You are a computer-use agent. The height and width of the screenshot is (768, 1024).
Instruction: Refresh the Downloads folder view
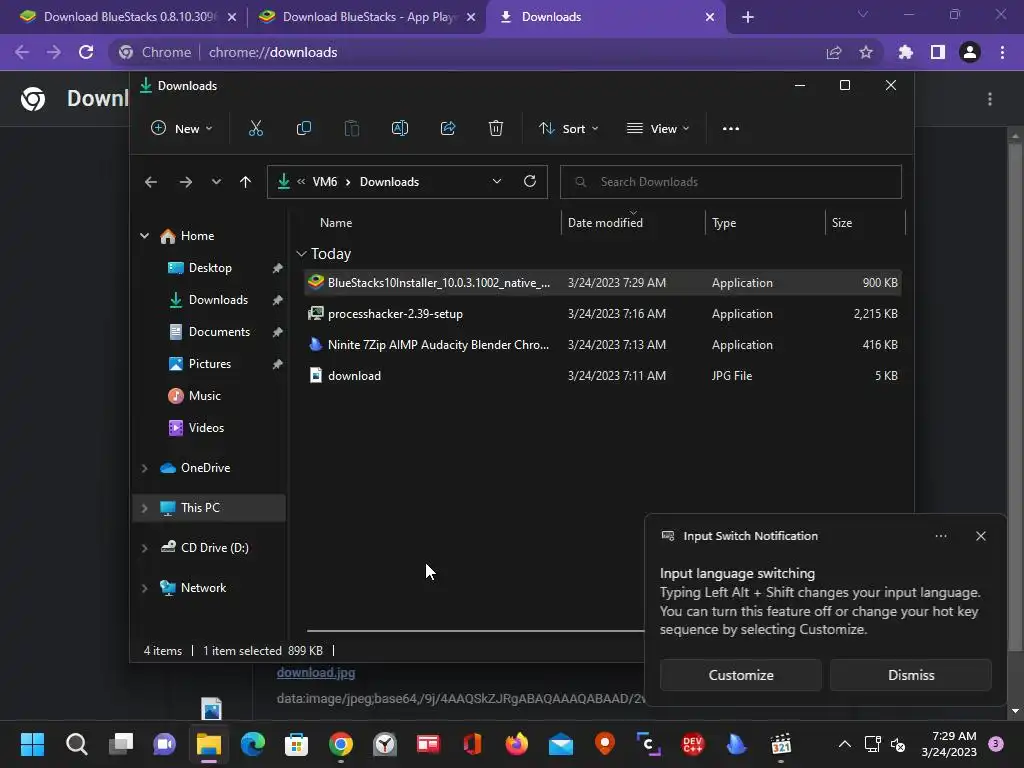click(x=530, y=181)
